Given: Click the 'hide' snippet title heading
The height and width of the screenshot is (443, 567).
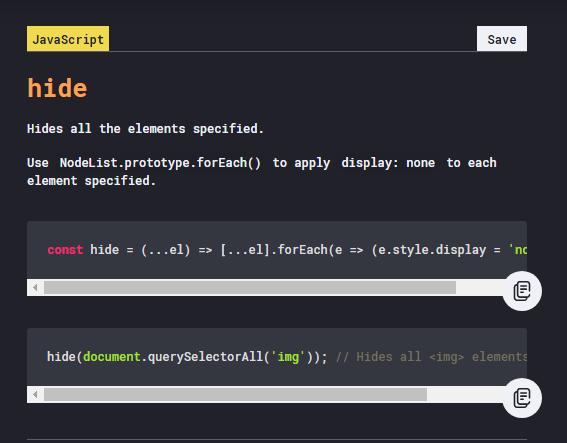Looking at the screenshot, I should click(x=57, y=88).
